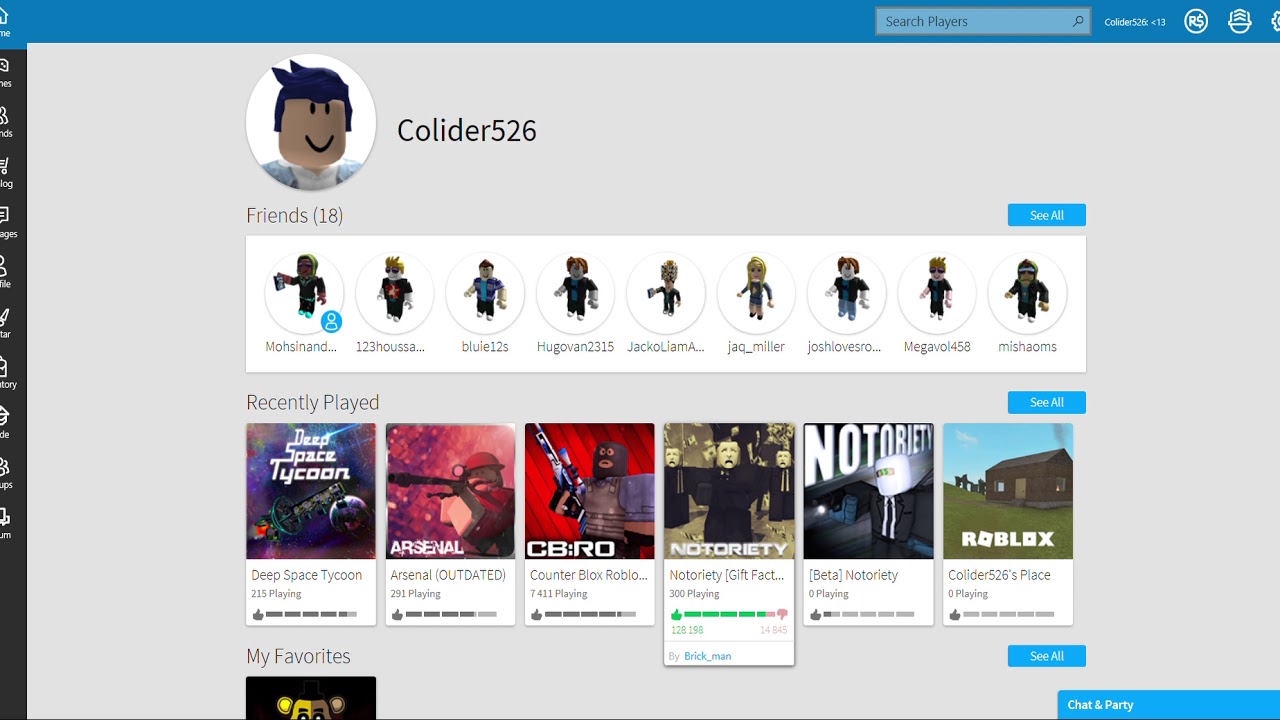Screen dimensions: 1280x720
Task: Open the settings gear icon
Action: coord(1276,21)
